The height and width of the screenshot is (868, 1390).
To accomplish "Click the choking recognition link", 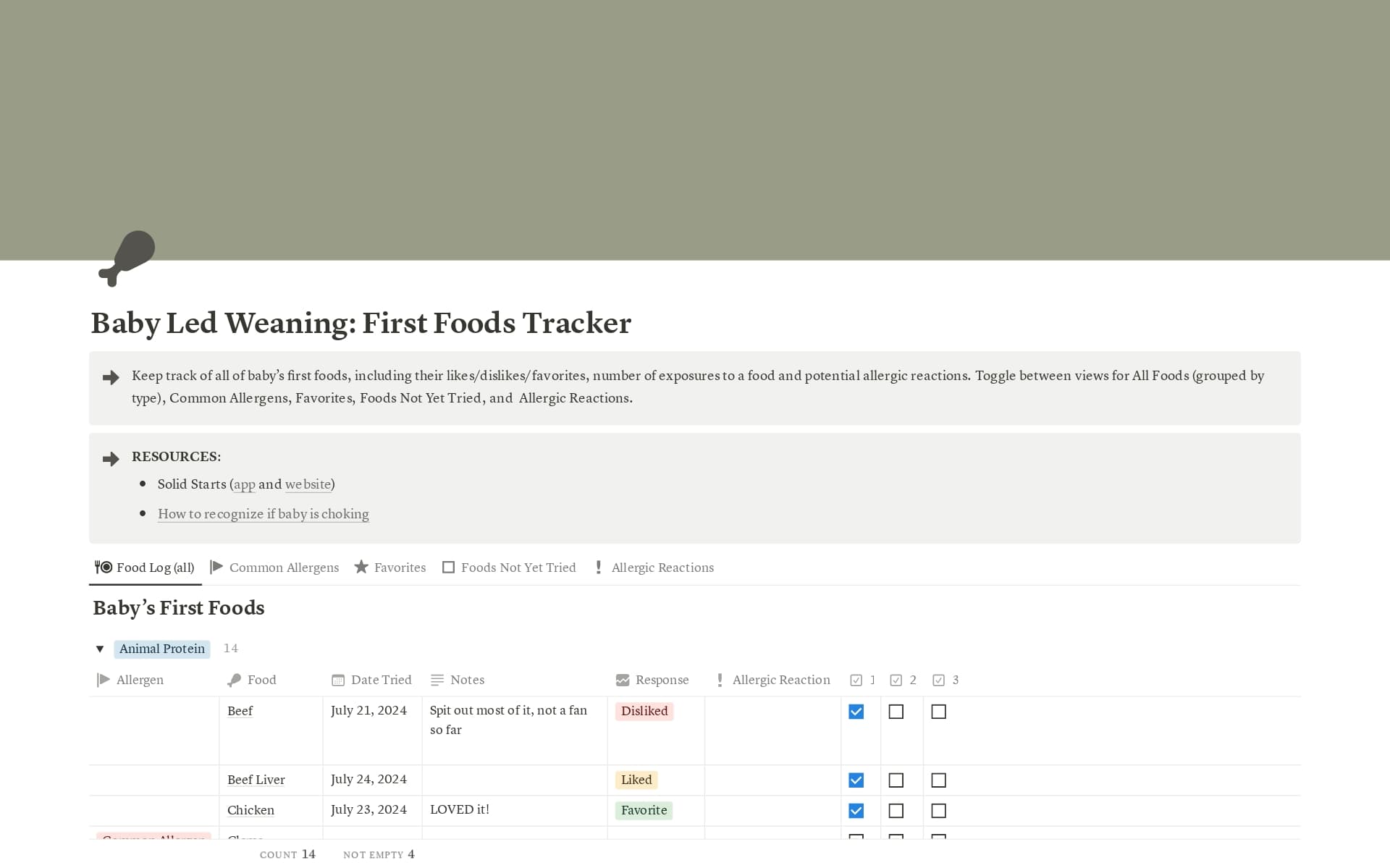I will [263, 514].
